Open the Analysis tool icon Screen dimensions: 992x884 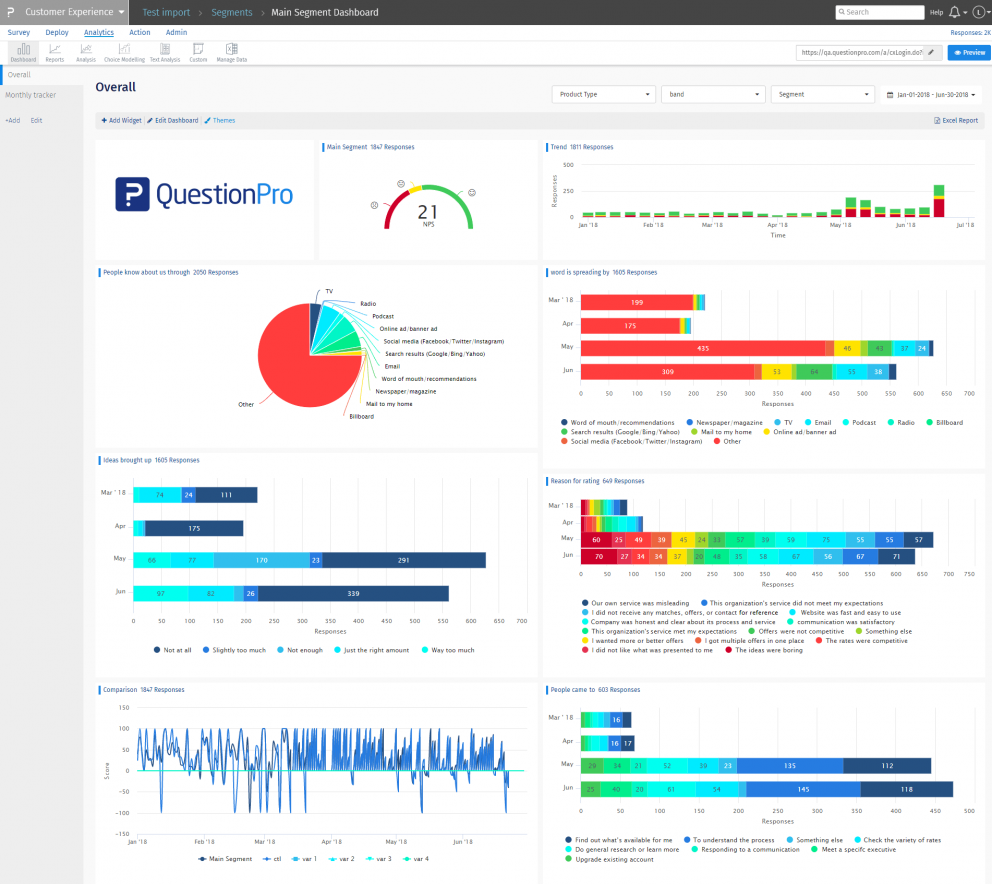click(x=85, y=52)
